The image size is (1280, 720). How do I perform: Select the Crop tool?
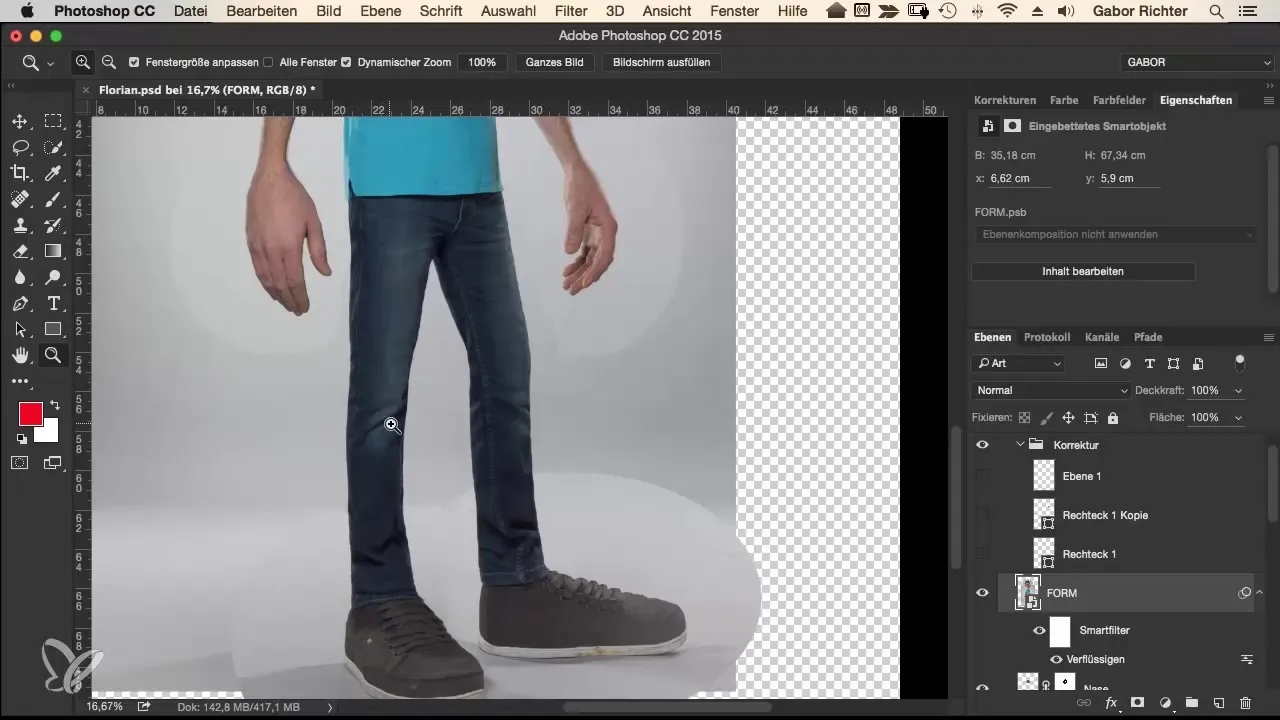19,174
